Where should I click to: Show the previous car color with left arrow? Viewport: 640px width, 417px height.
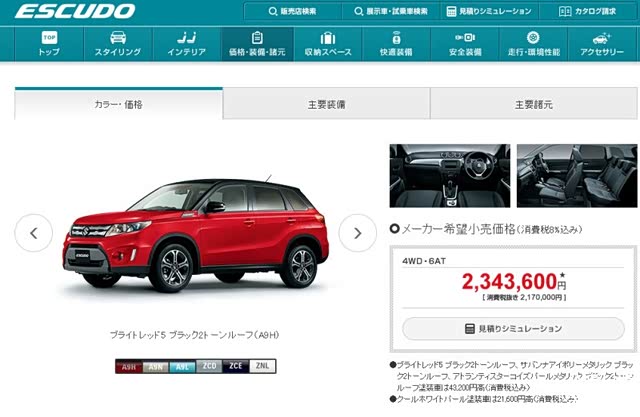point(33,233)
